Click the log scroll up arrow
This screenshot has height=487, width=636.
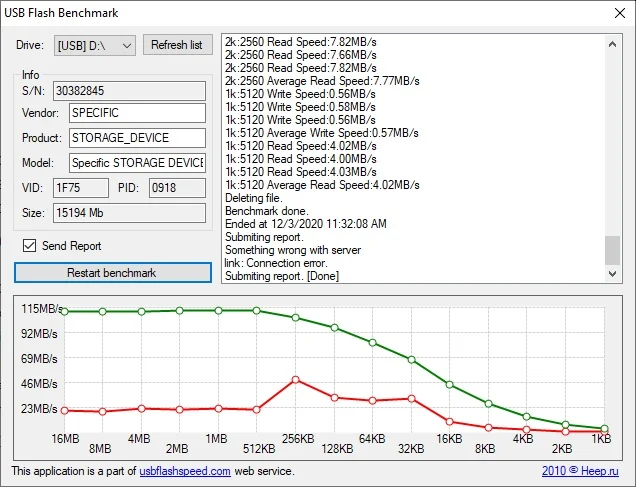point(612,44)
